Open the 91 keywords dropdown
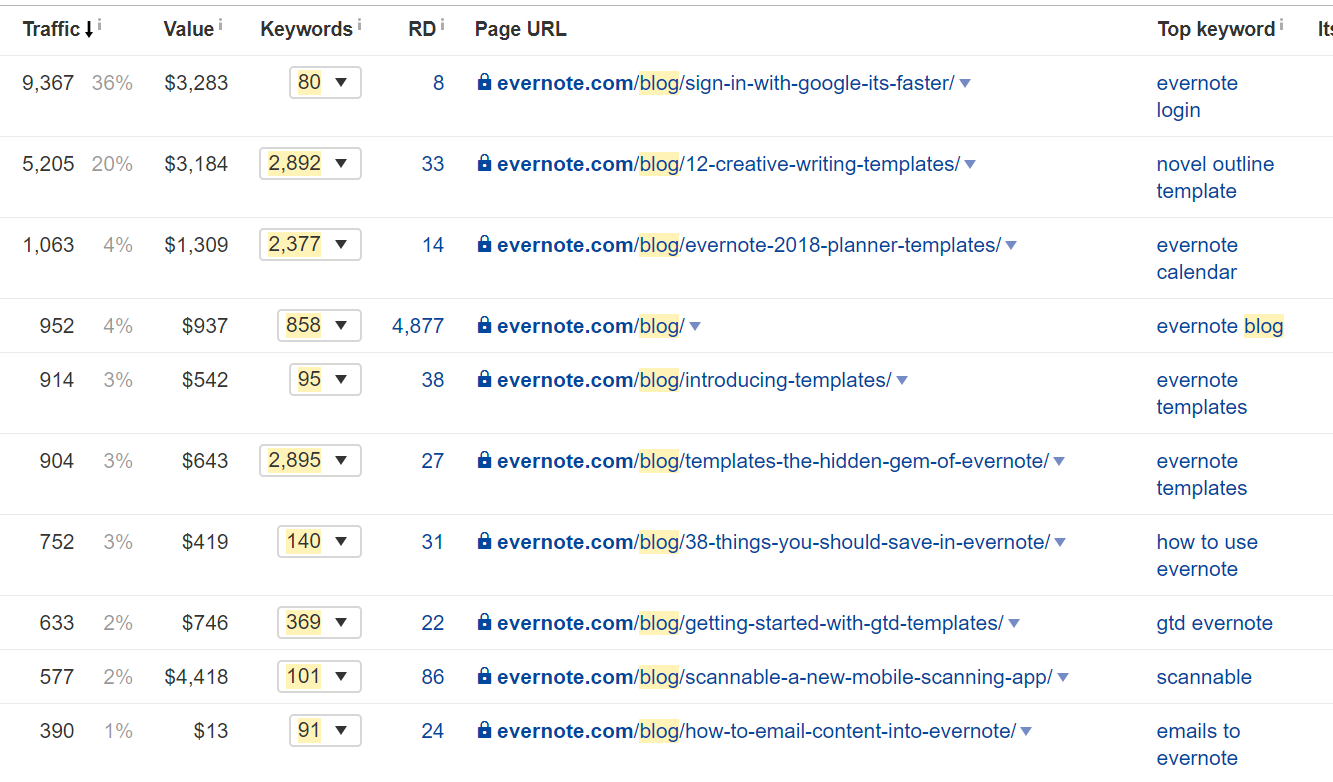Screen dimensions: 1333x782 tap(325, 731)
